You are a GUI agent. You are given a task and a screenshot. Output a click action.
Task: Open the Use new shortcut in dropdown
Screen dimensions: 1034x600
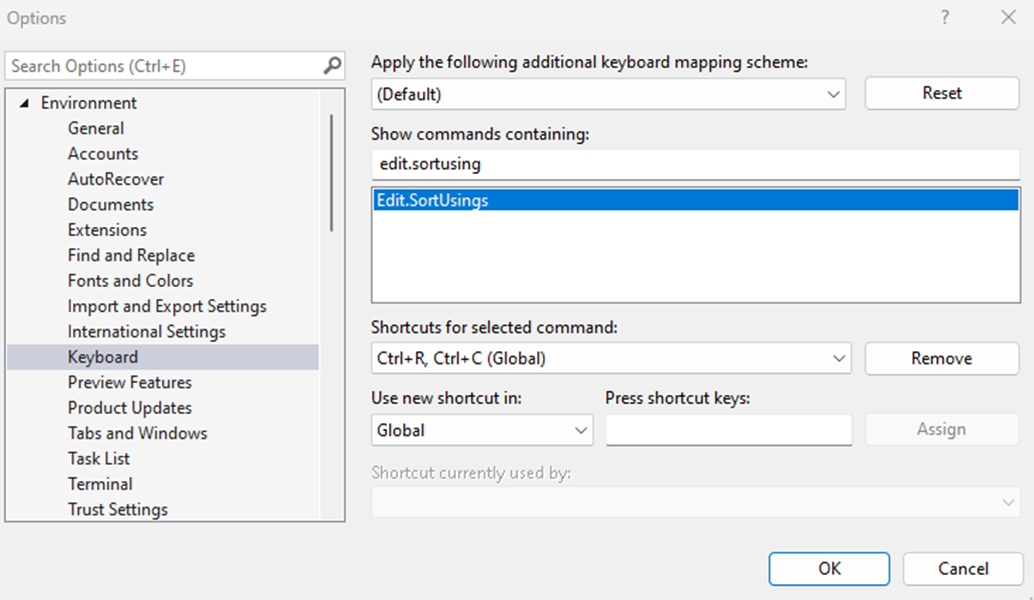click(581, 429)
